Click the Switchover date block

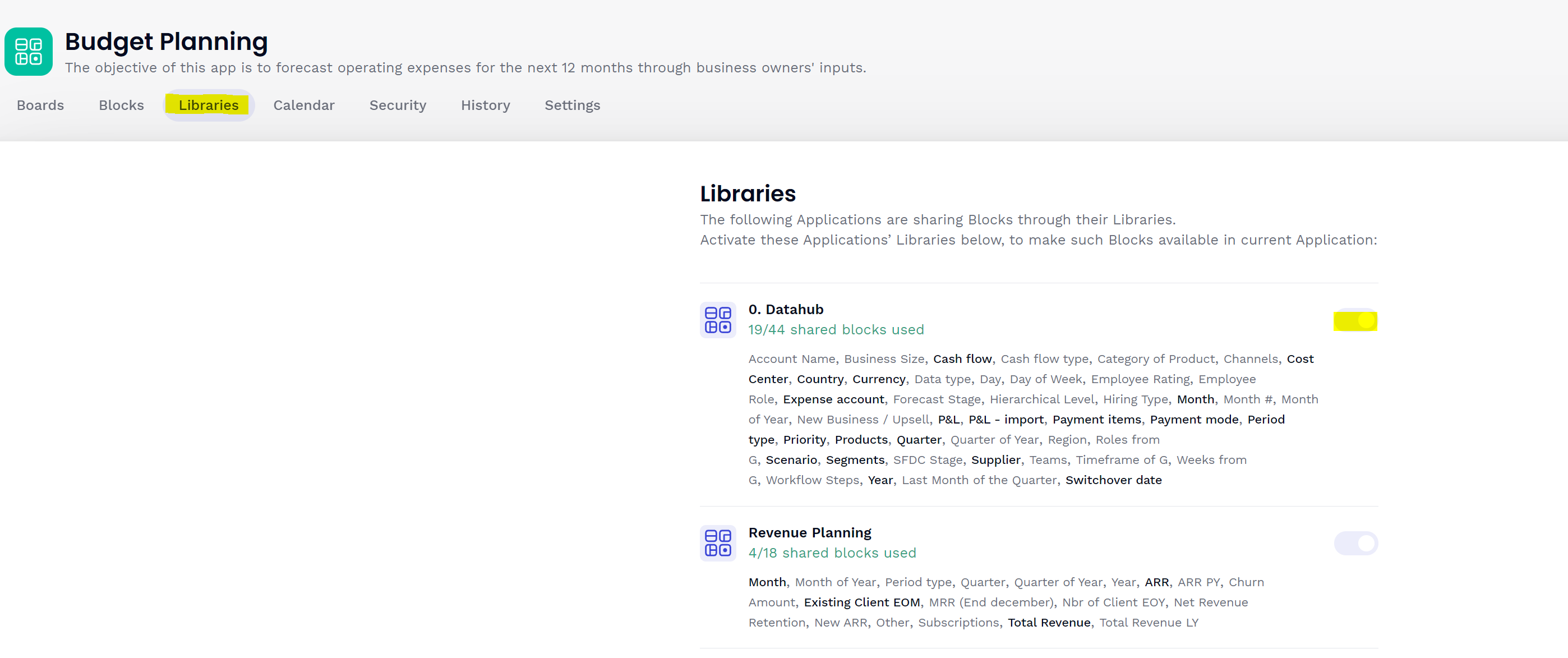[1113, 480]
